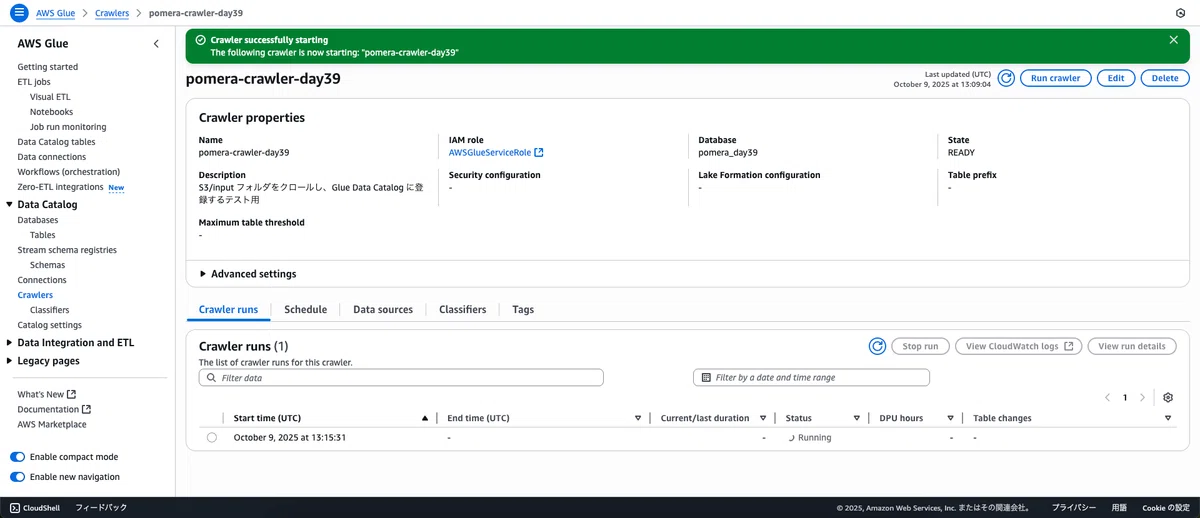Sort by DPU hours column arrow

point(951,418)
